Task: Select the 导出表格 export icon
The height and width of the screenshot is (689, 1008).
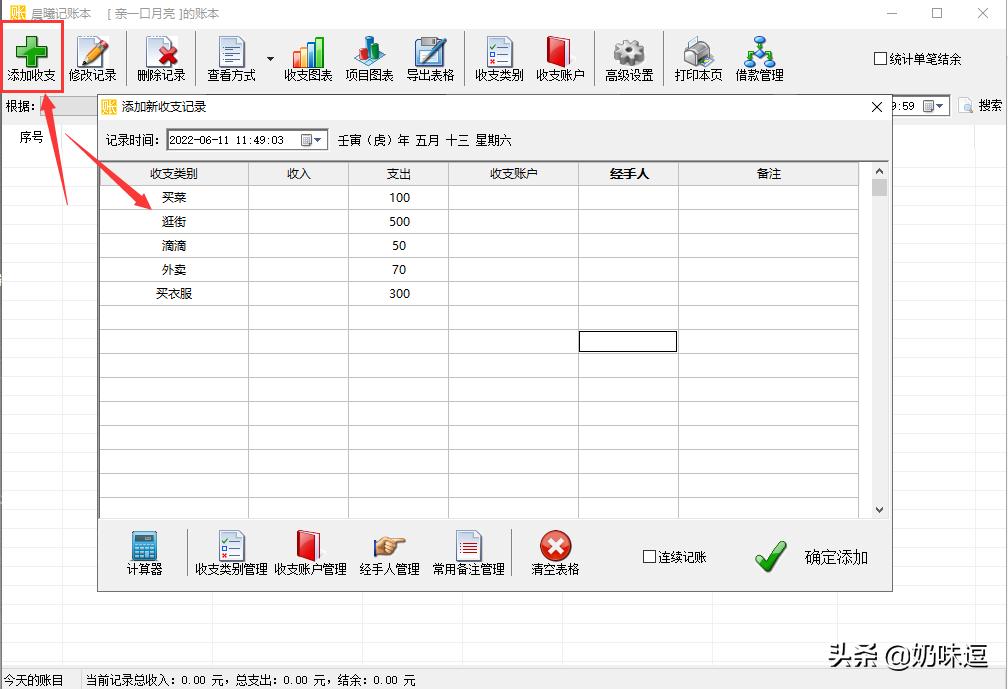Action: coord(430,57)
